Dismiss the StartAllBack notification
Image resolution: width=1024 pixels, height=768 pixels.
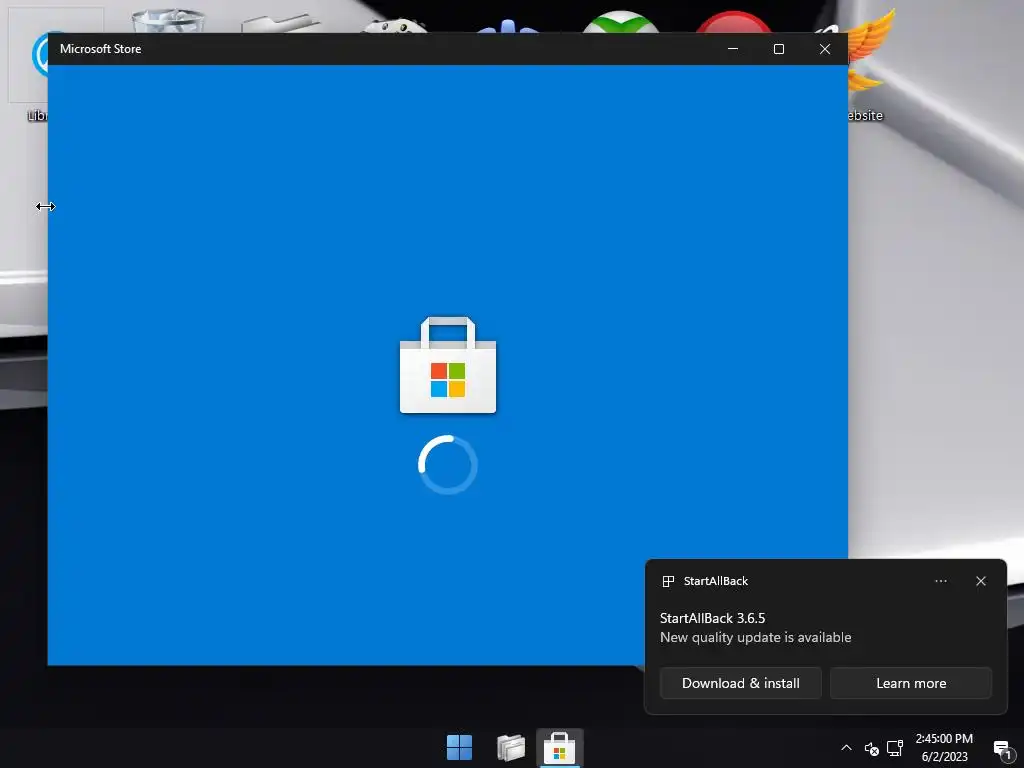[x=980, y=581]
